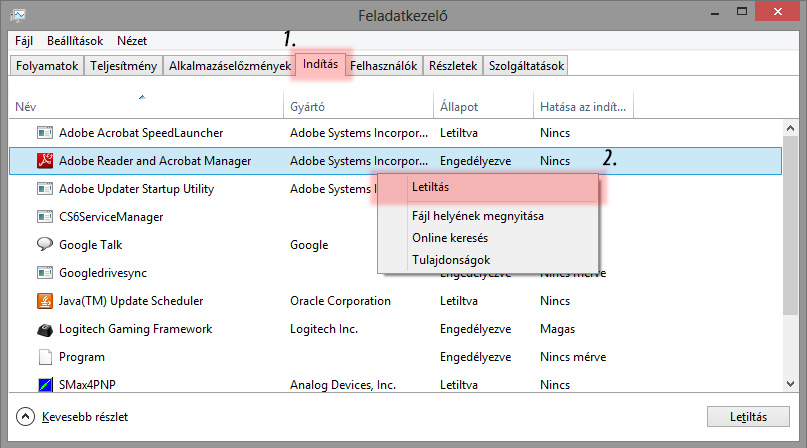
Task: Select Tulajdonságok in the context menu
Action: [451, 260]
